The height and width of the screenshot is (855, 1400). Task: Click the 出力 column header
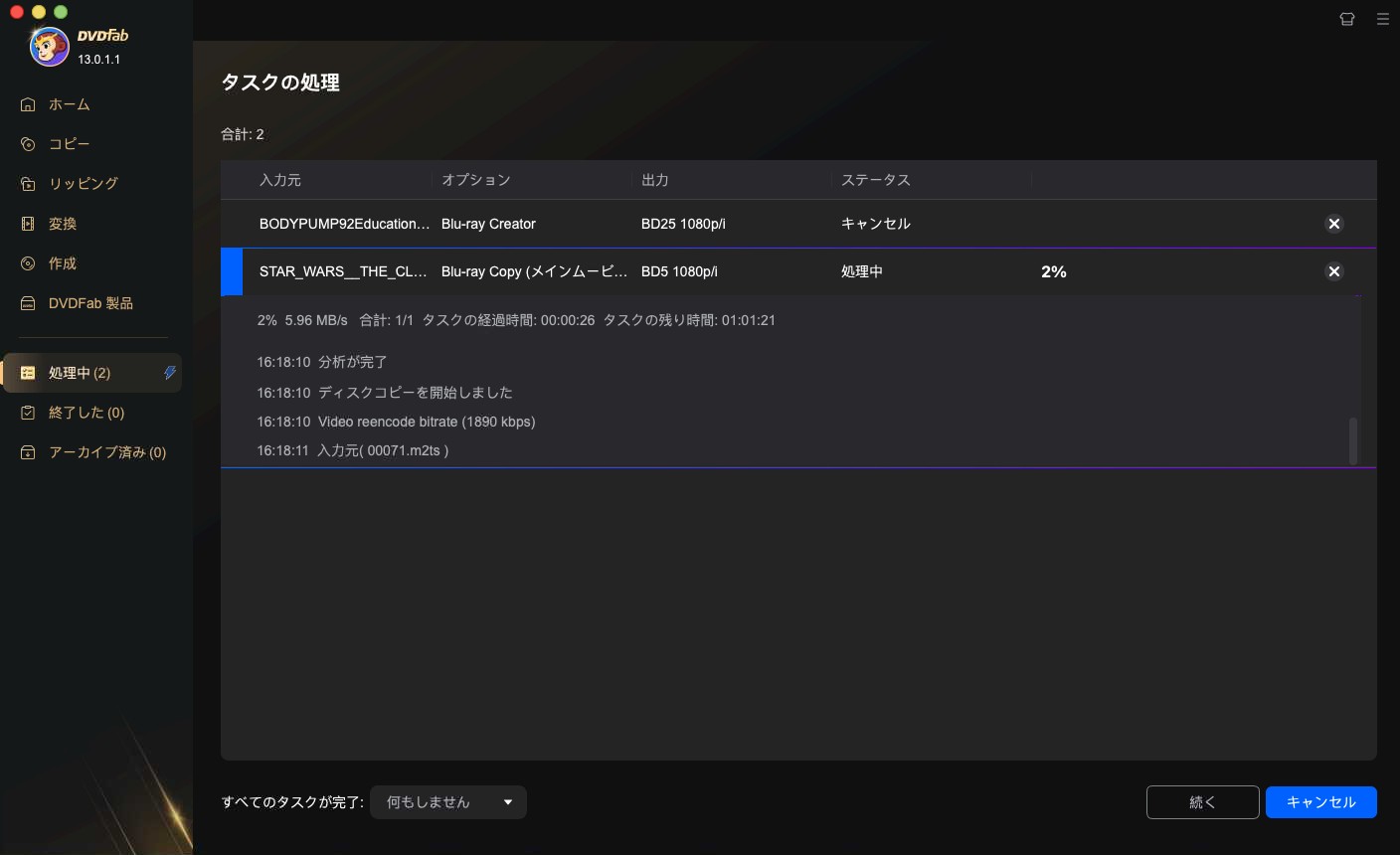coord(655,180)
